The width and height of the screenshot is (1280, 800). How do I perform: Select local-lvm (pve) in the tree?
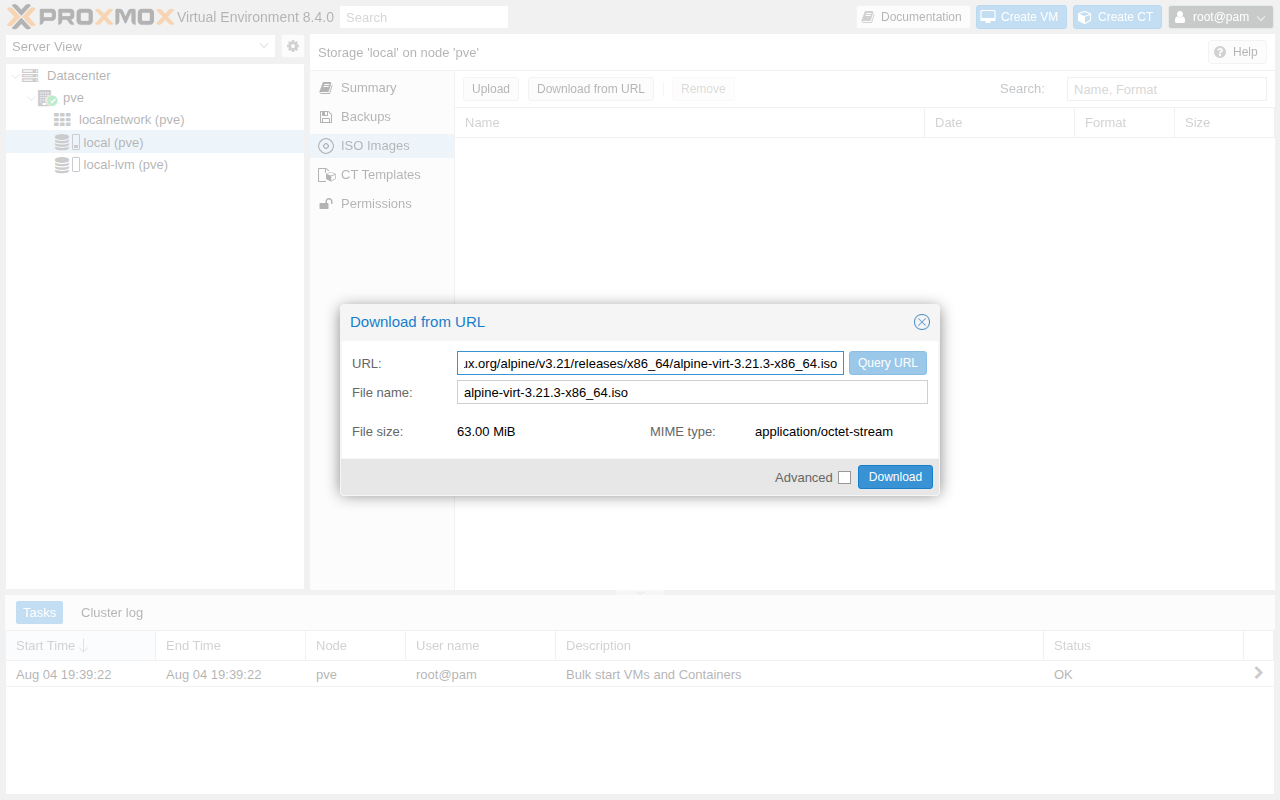point(125,165)
